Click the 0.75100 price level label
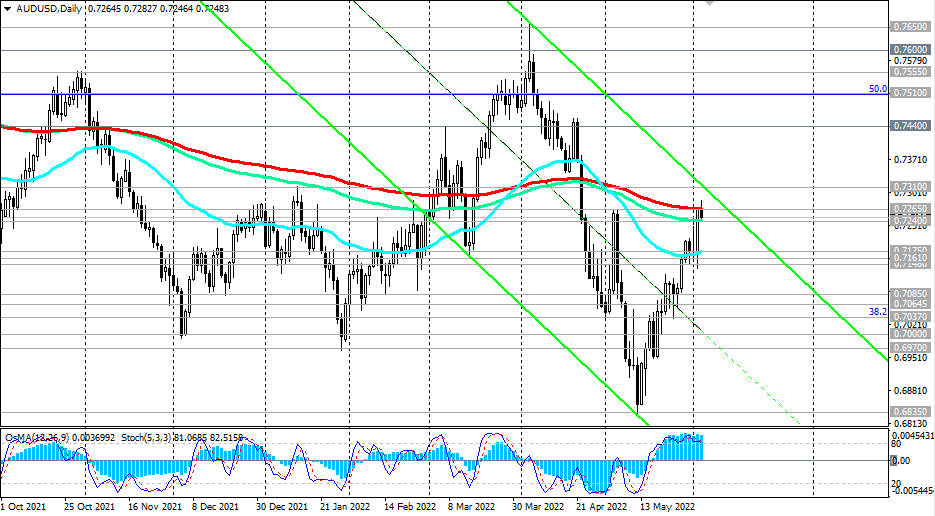 [910, 92]
